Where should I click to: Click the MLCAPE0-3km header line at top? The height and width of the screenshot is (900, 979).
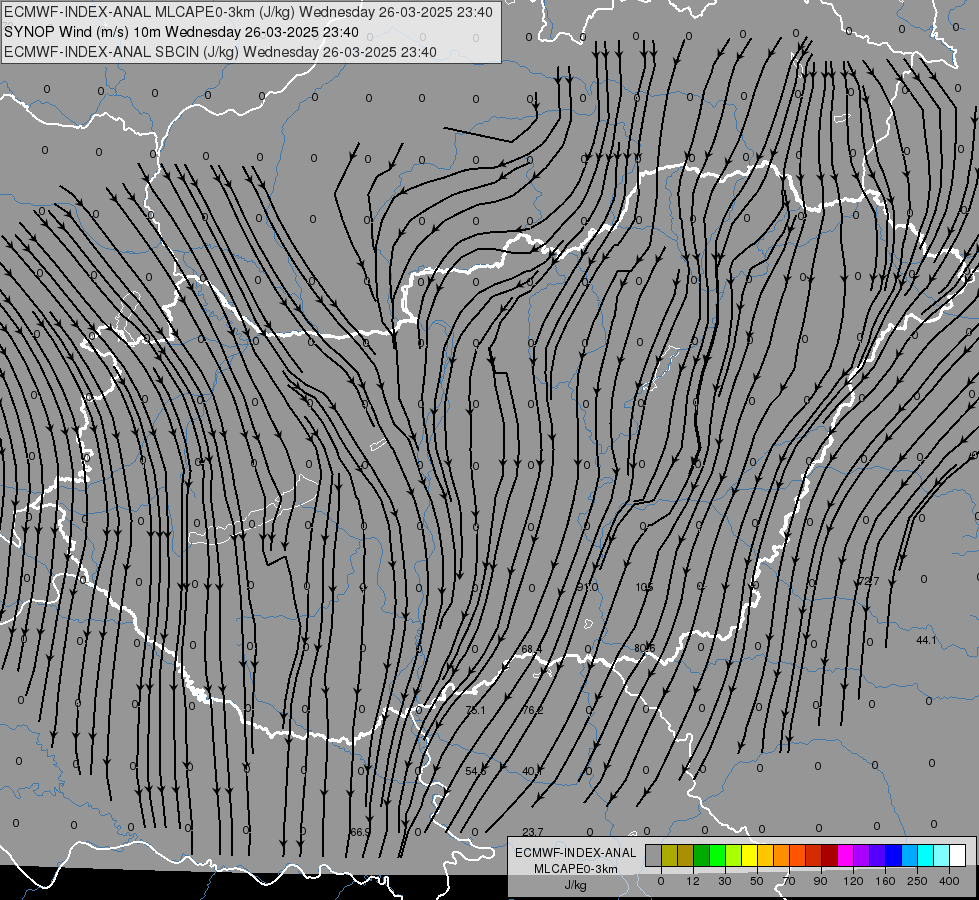point(248,12)
